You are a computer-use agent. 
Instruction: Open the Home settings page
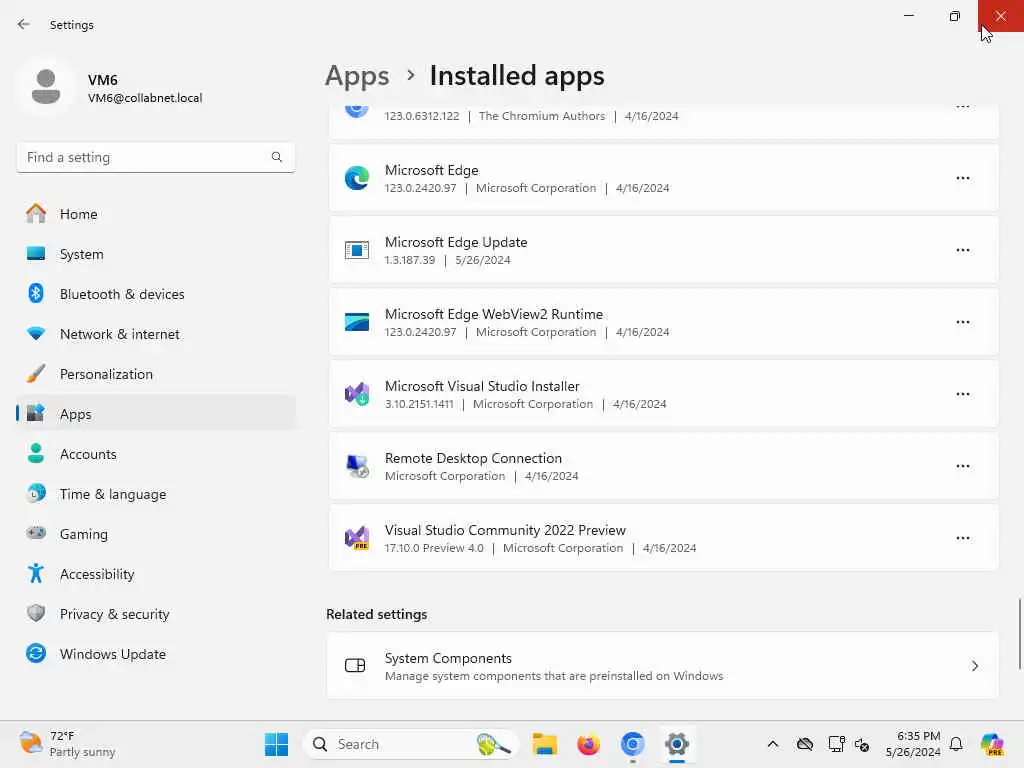coord(155,214)
